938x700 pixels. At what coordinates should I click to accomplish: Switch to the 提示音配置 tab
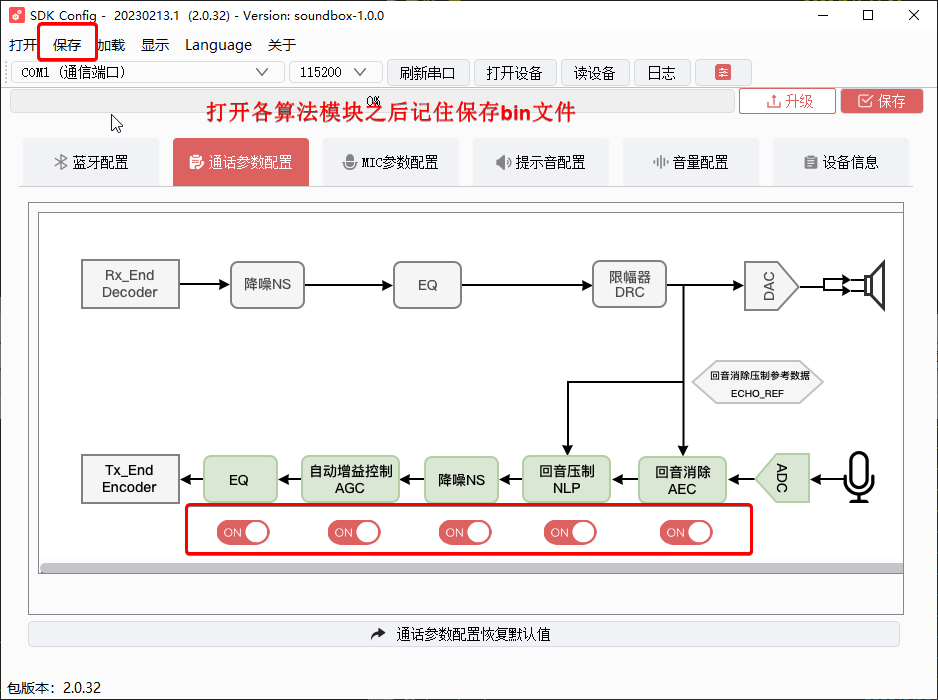[x=541, y=162]
